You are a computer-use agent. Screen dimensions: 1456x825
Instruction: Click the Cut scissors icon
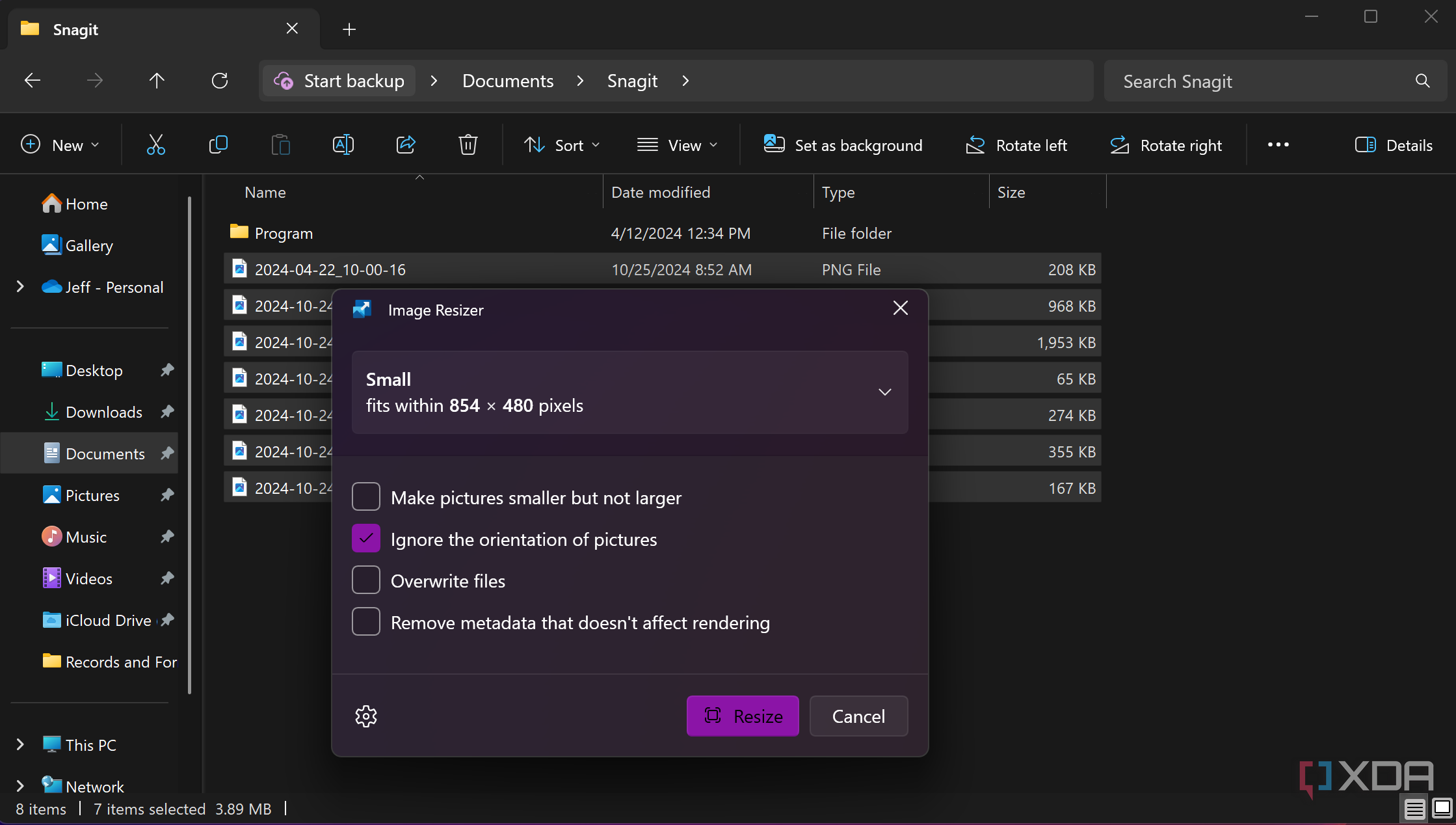(x=156, y=144)
